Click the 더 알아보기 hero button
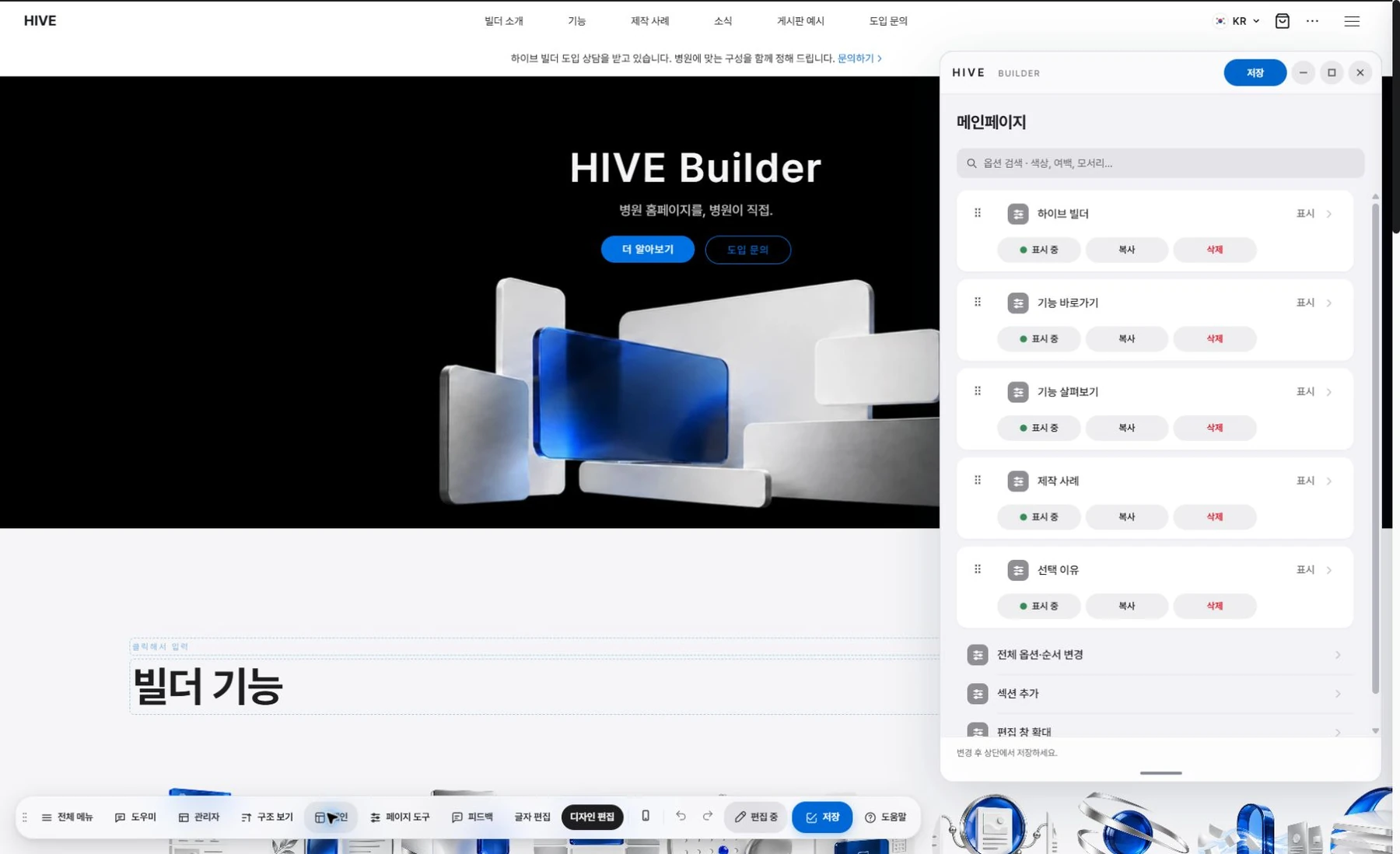This screenshot has width=1400, height=854. click(x=647, y=249)
